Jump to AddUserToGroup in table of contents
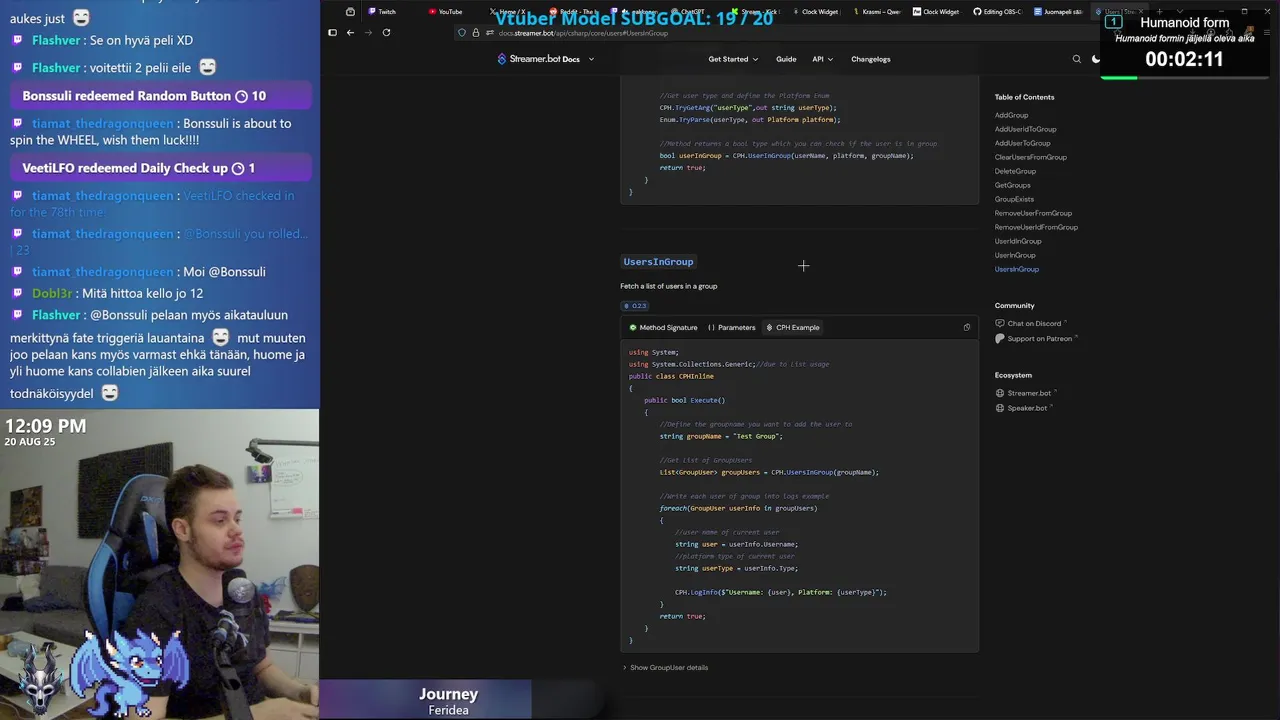The width and height of the screenshot is (1280, 720). tap(1022, 143)
